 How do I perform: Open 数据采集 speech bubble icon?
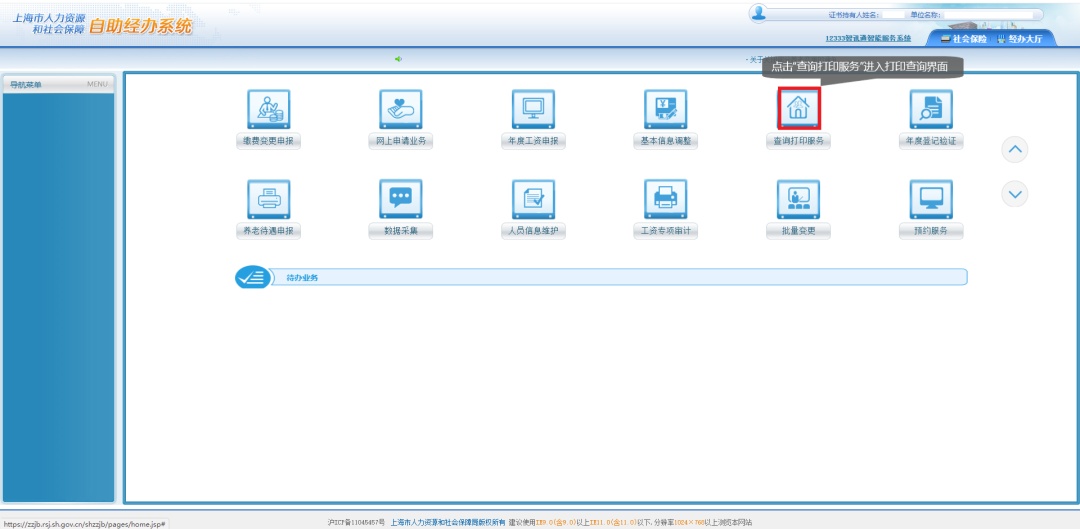[x=400, y=199]
